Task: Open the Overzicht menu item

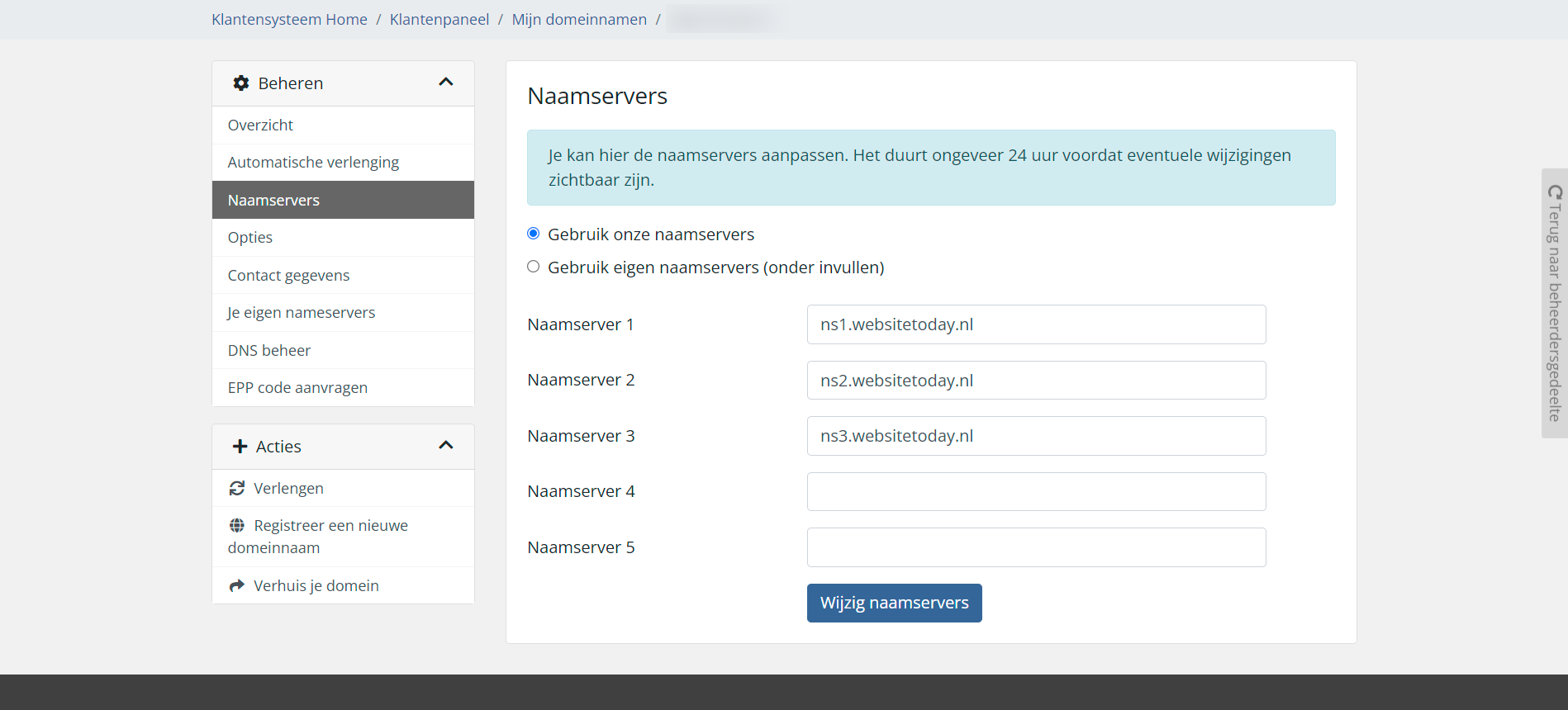Action: tap(260, 125)
